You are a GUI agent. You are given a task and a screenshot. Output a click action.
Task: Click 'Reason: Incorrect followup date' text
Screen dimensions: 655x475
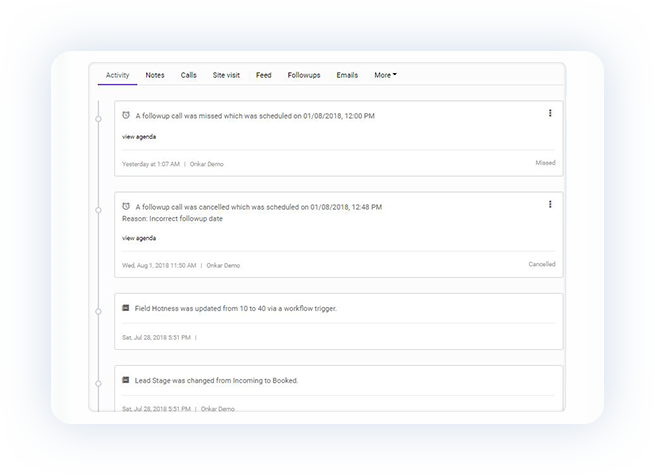(172, 218)
